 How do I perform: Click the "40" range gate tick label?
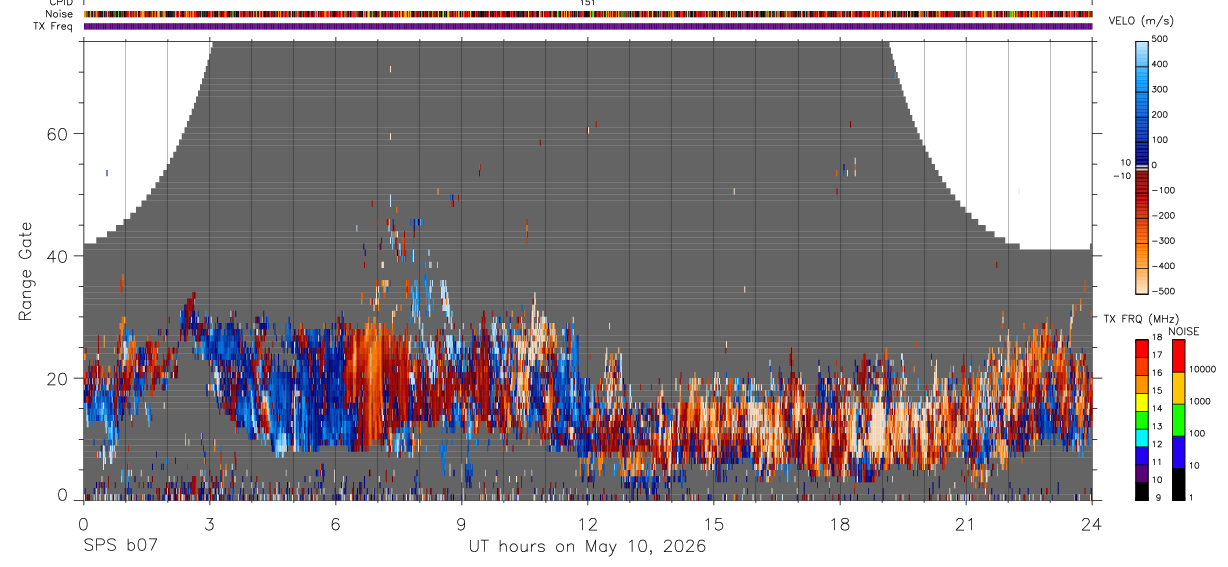coord(57,256)
